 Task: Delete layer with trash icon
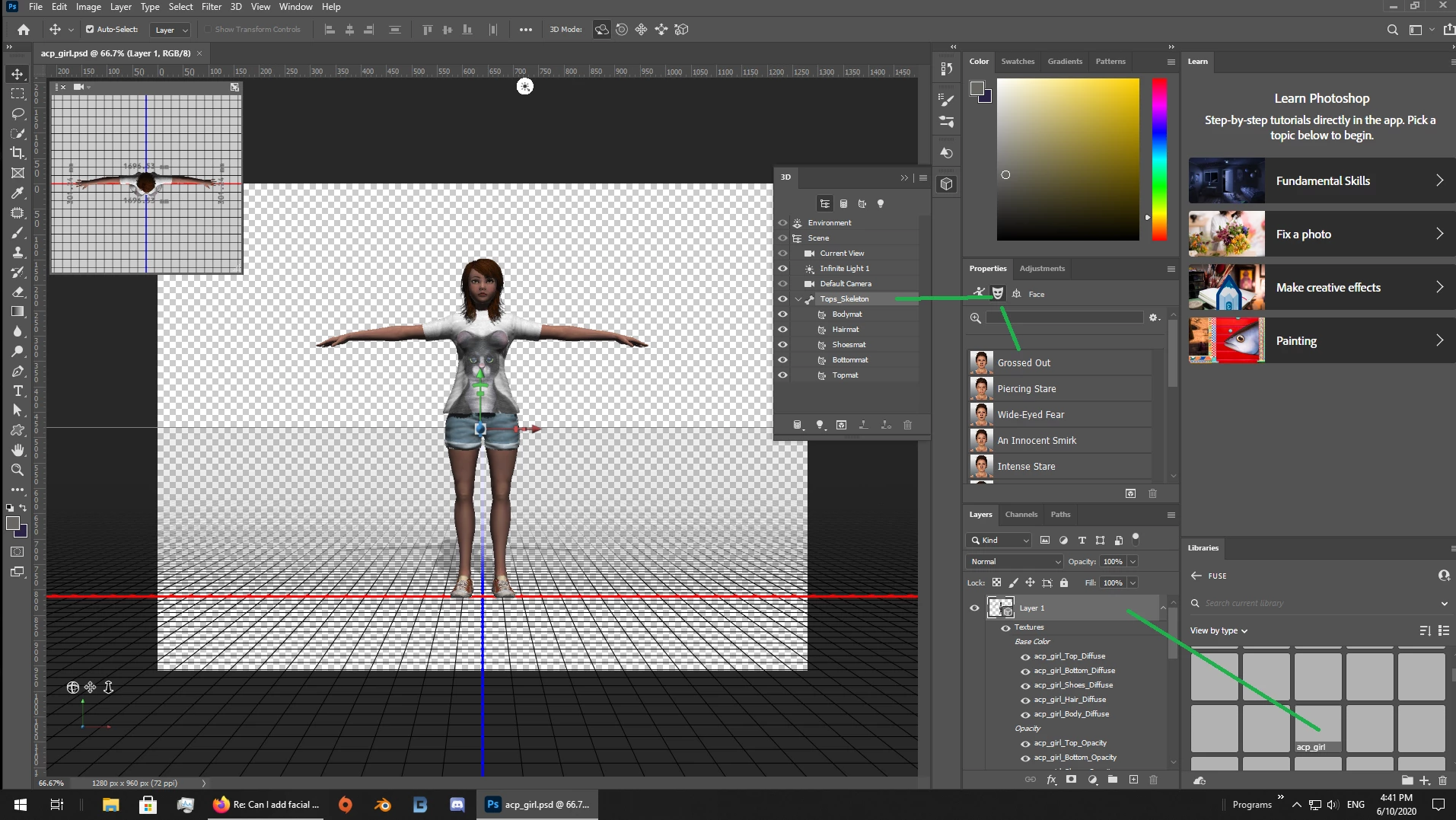(1153, 780)
